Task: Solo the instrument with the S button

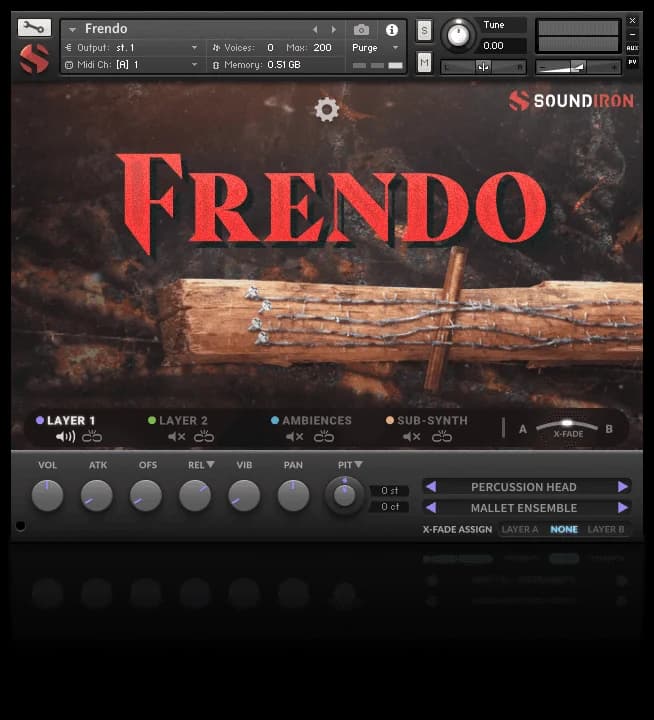Action: [x=424, y=31]
